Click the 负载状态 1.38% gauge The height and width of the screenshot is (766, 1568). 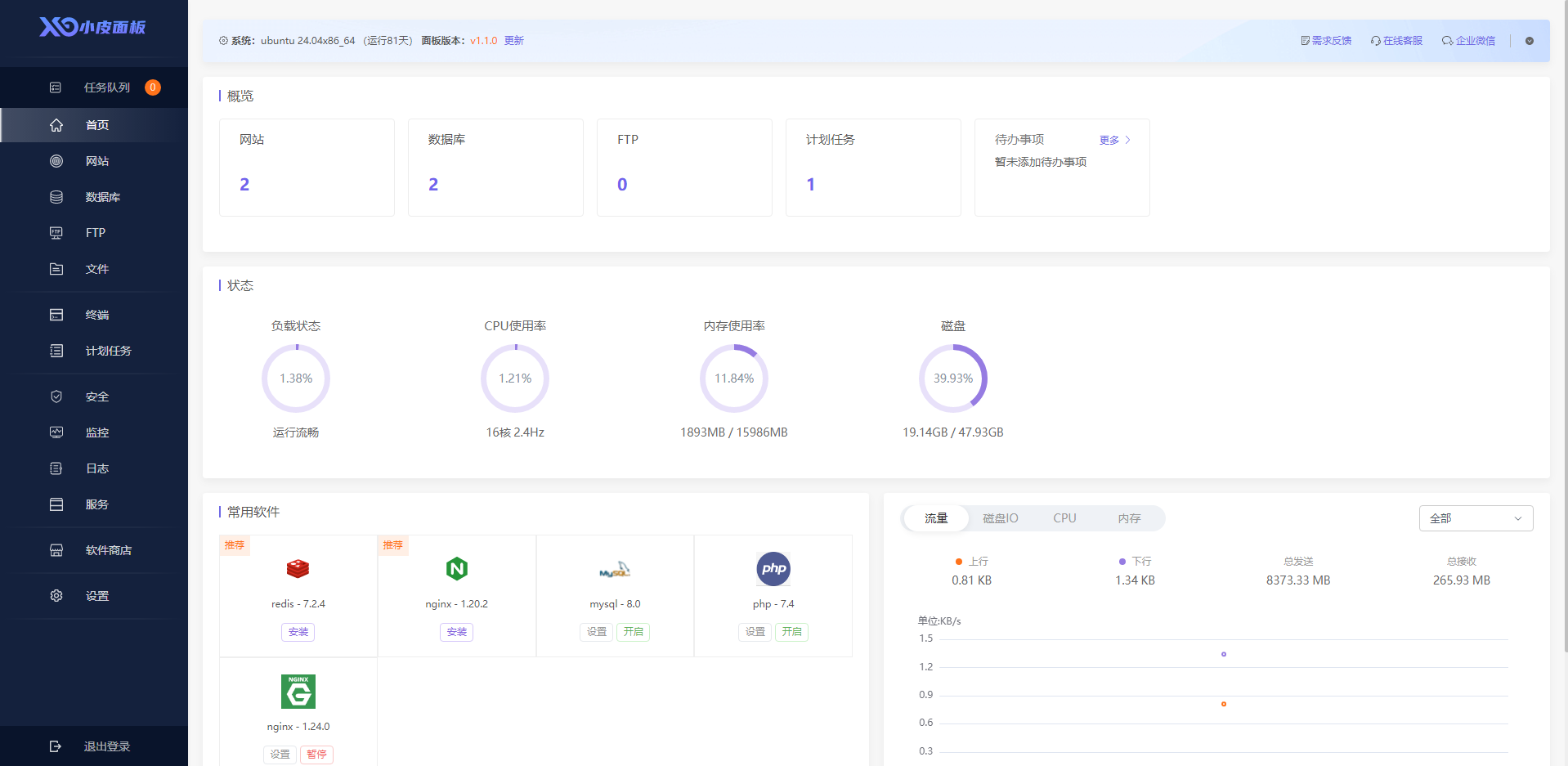tap(296, 379)
